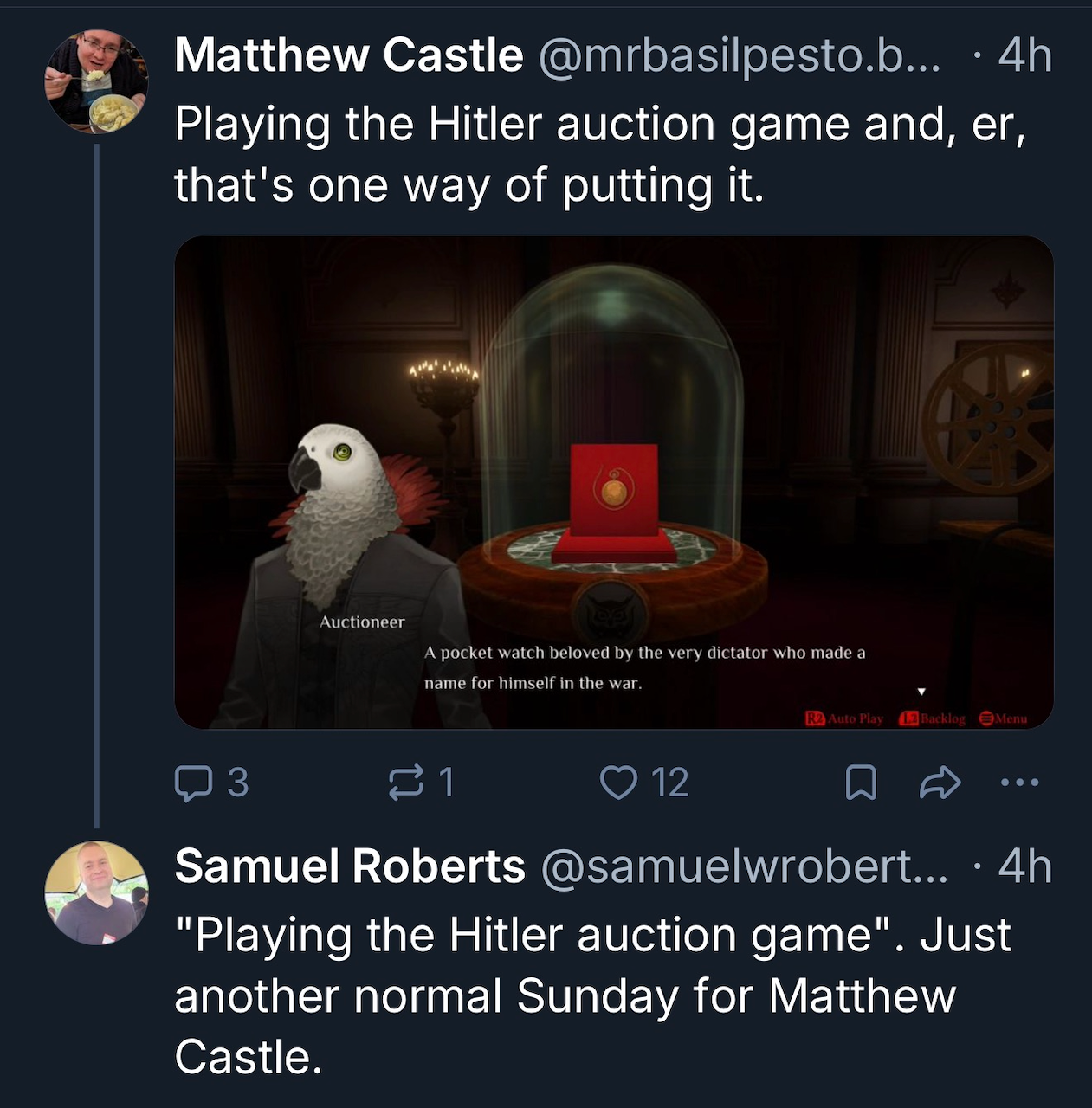Reply to Matthew Castle's post
The height and width of the screenshot is (1108, 1092).
(x=191, y=783)
